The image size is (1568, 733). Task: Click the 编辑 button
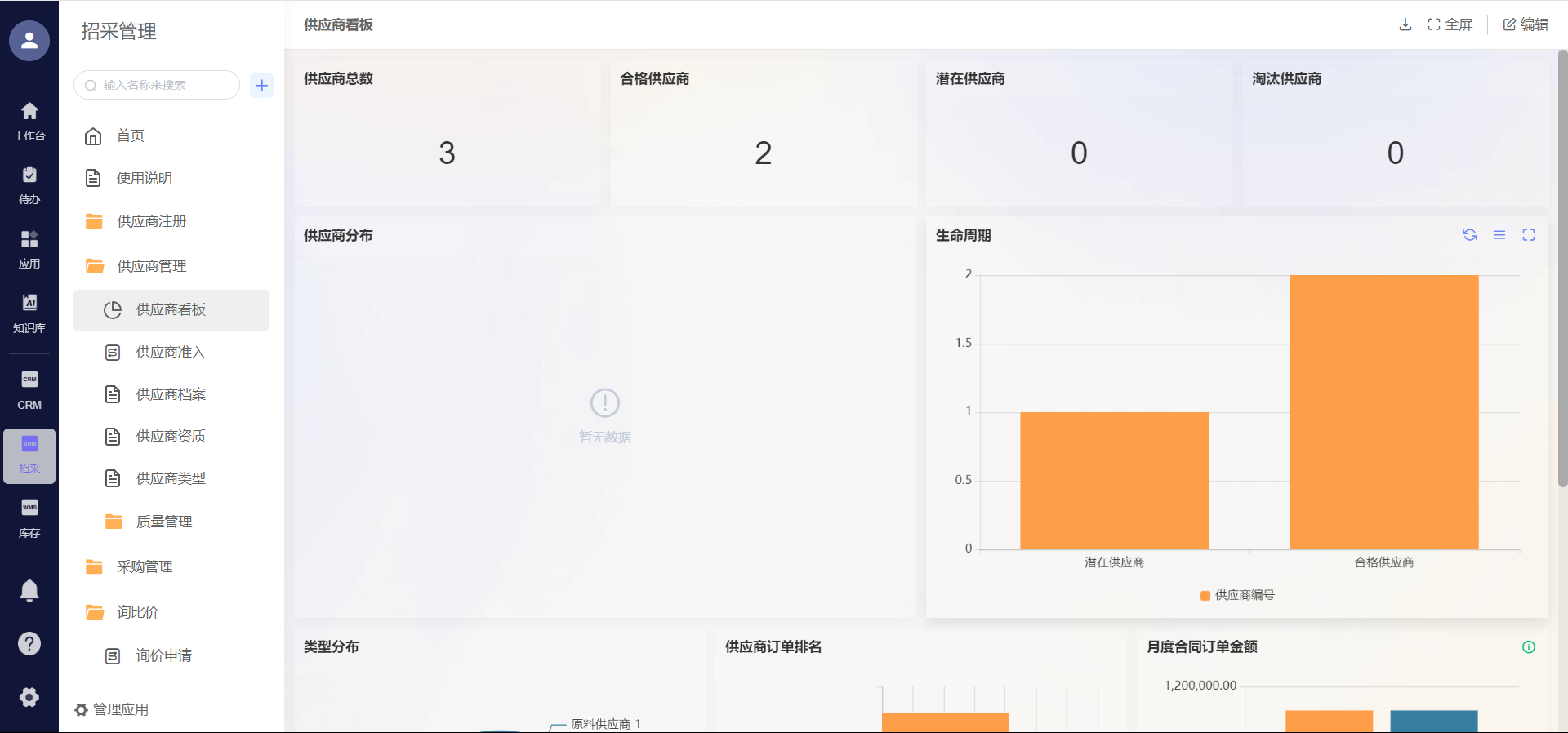pyautogui.click(x=1526, y=24)
